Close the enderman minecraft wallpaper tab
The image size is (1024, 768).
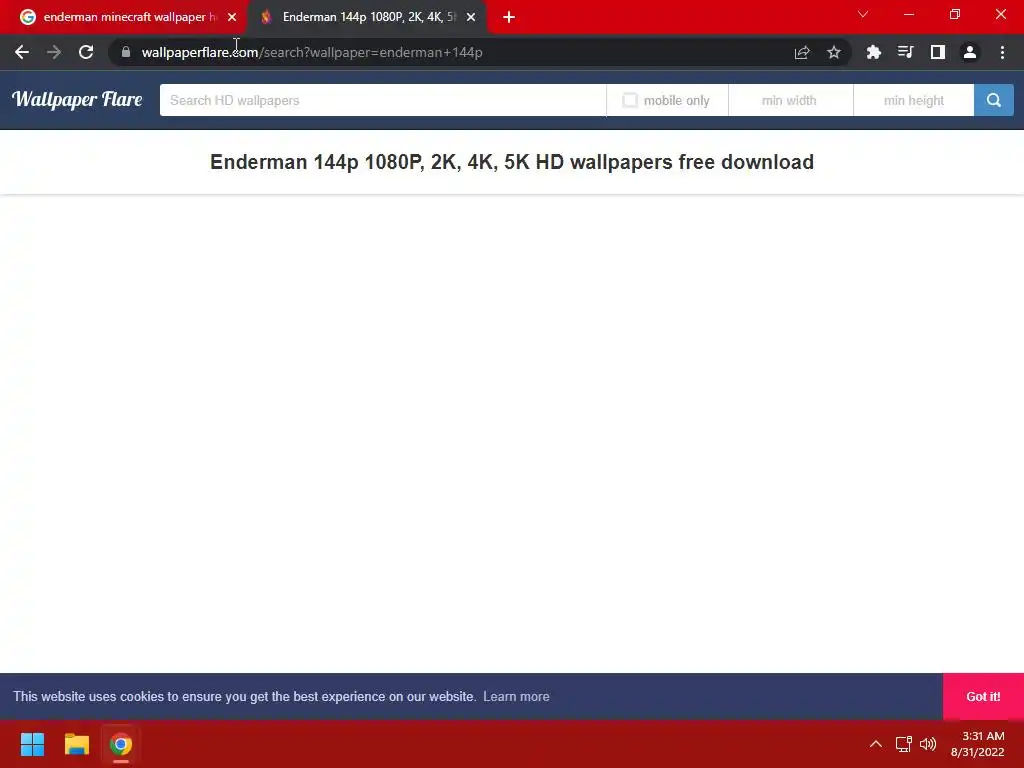[232, 17]
